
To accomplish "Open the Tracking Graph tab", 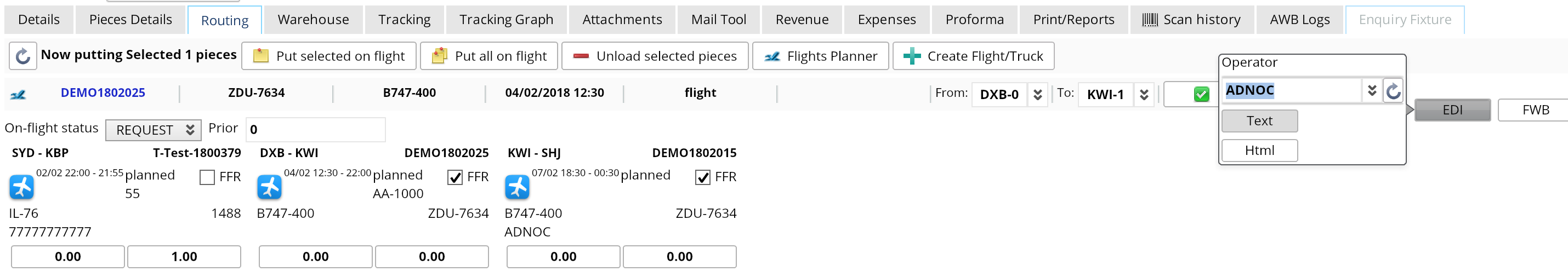I will click(506, 20).
